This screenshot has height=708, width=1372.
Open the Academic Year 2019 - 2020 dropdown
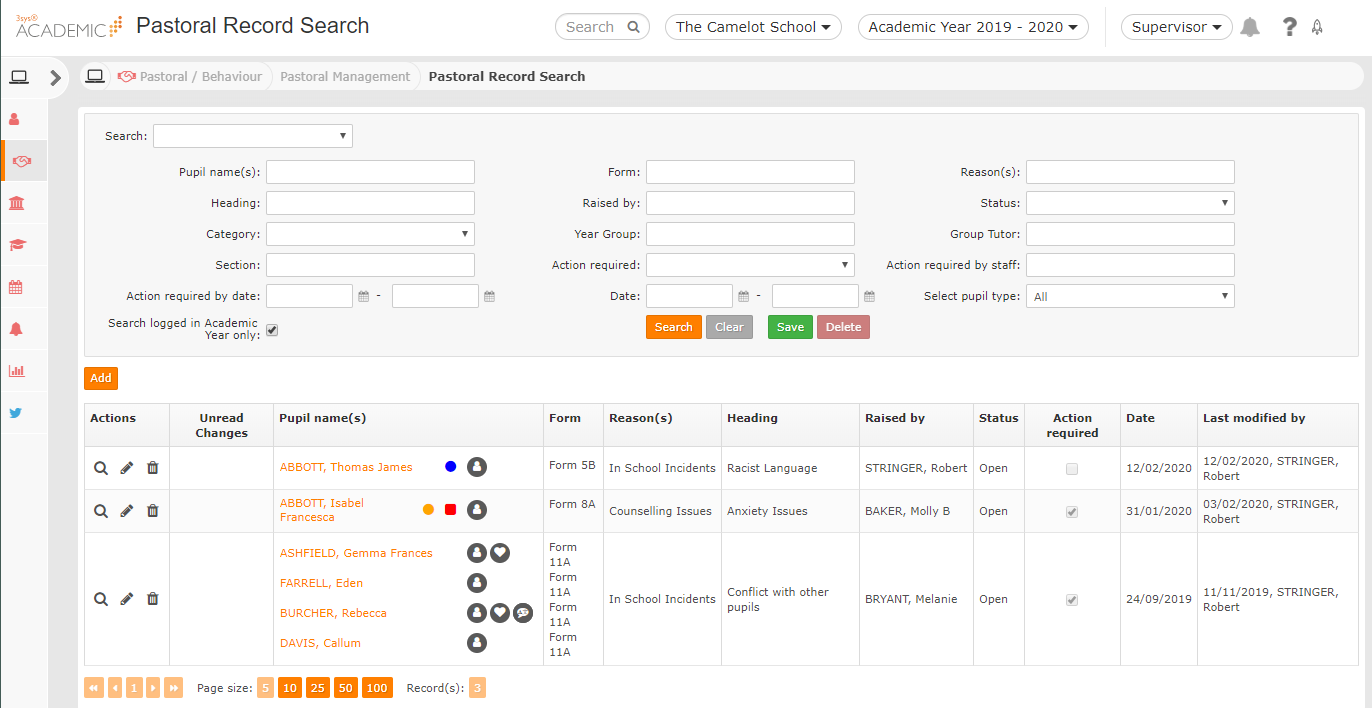[x=972, y=27]
